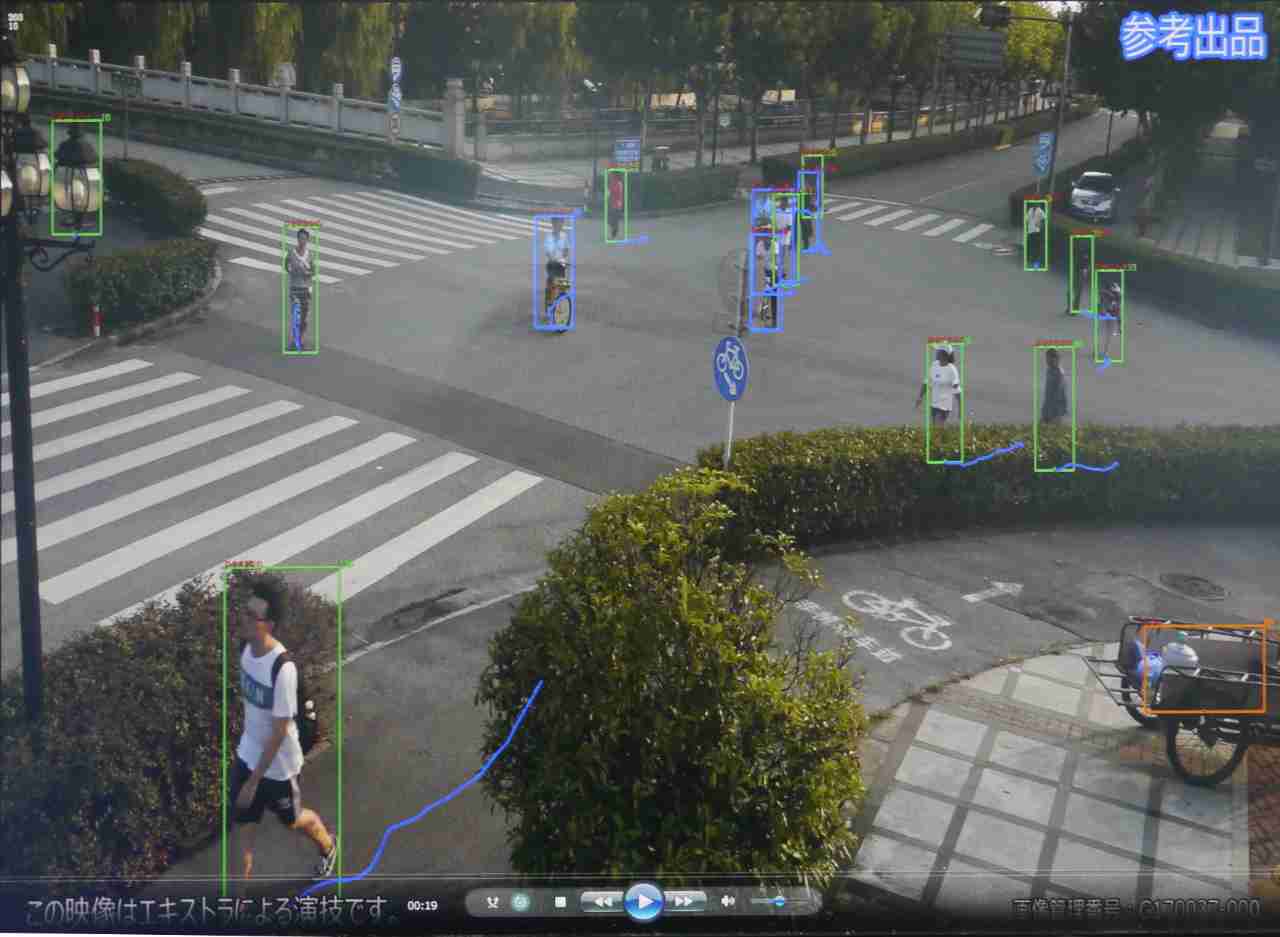Select the green box around the jogging man
This screenshot has width=1280, height=937.
coord(284,720)
